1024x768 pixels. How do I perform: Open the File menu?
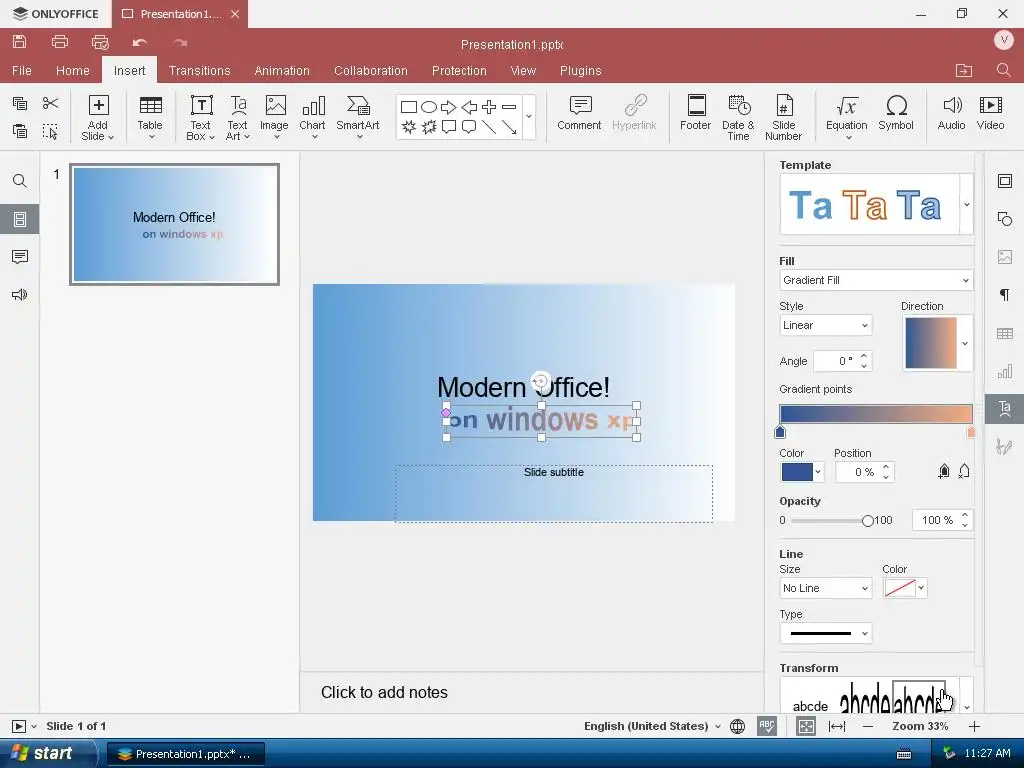[x=22, y=71]
